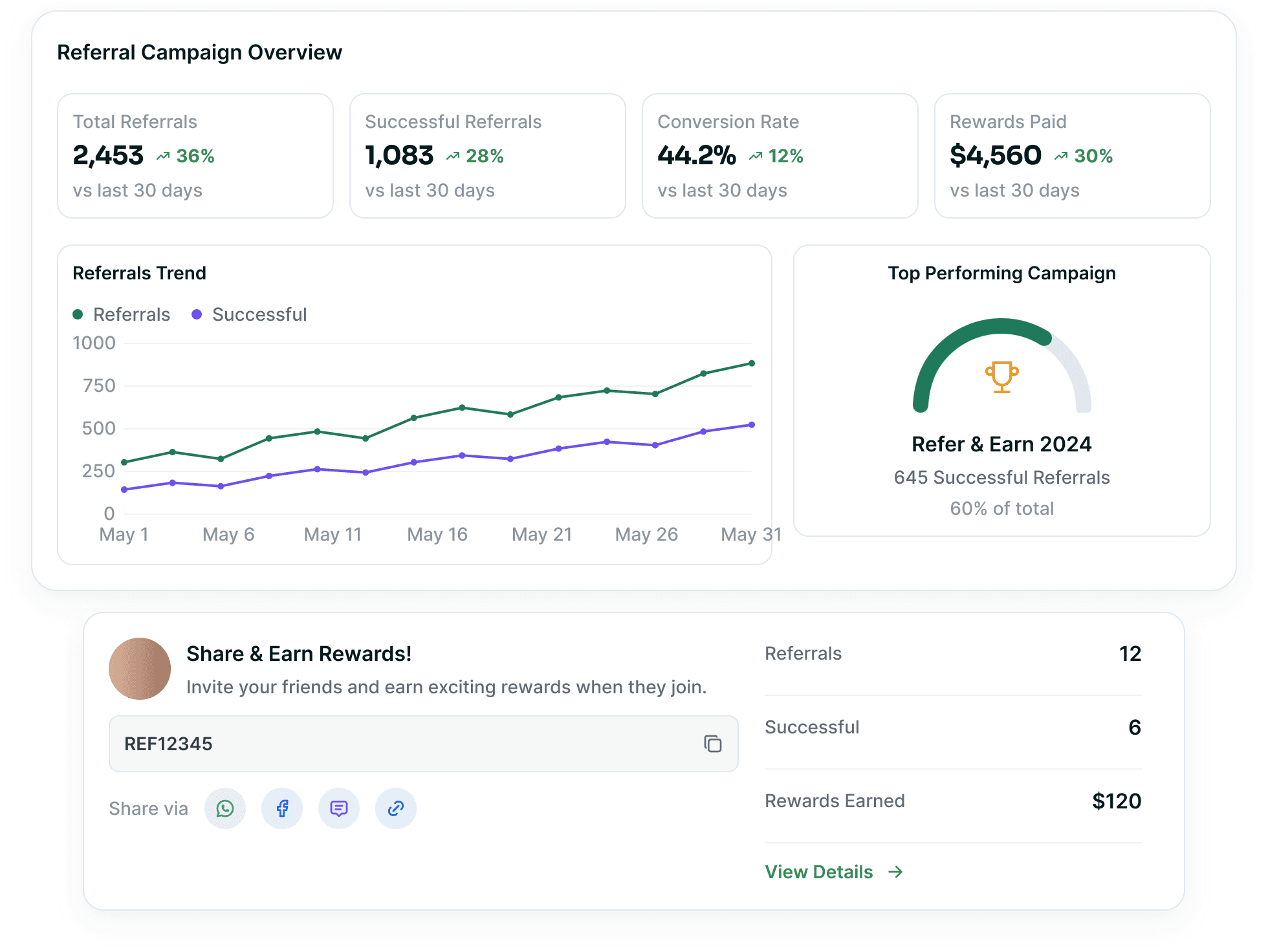Click the invite friends description text
This screenshot has height=952, width=1268.
point(446,687)
